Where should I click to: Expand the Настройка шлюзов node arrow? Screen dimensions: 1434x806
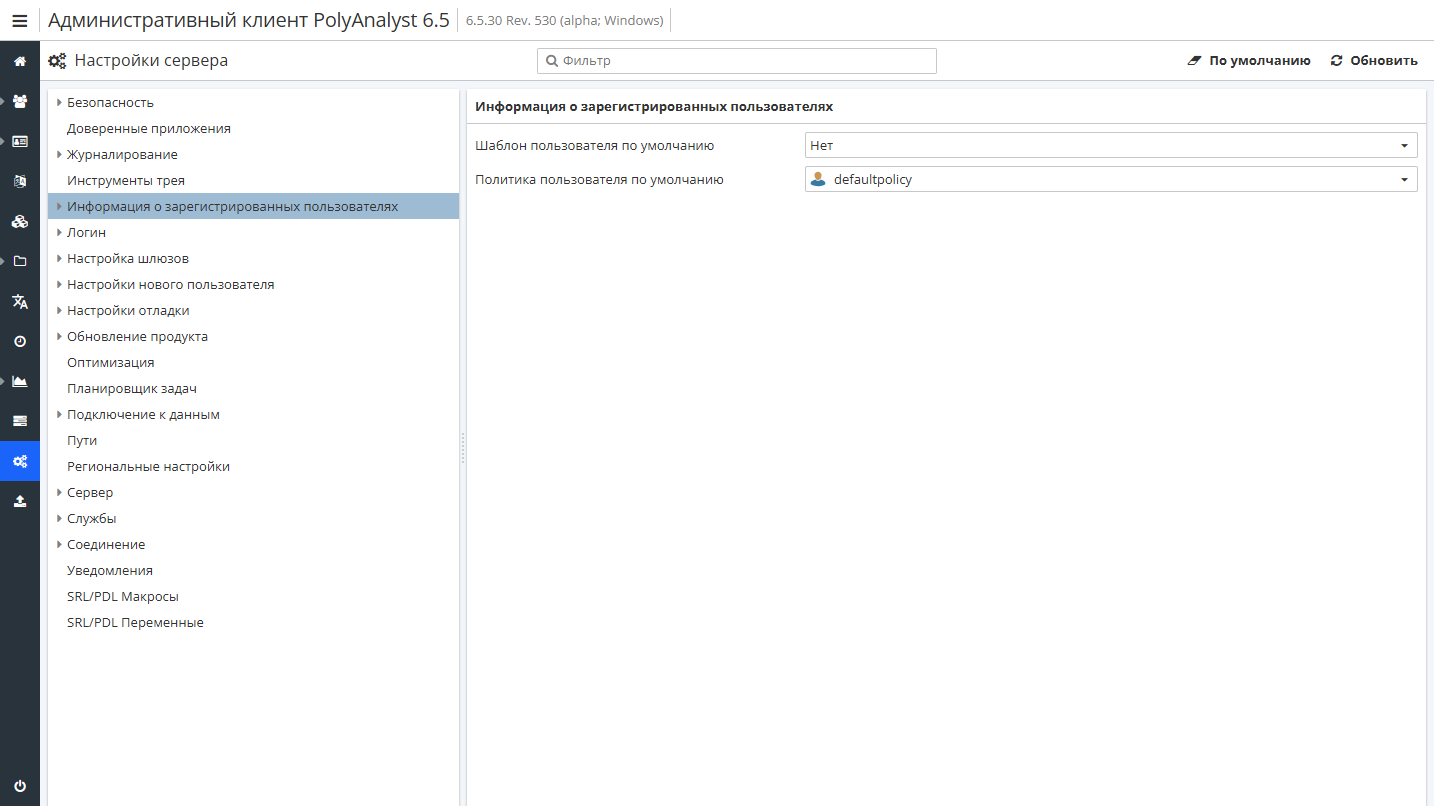pos(60,258)
